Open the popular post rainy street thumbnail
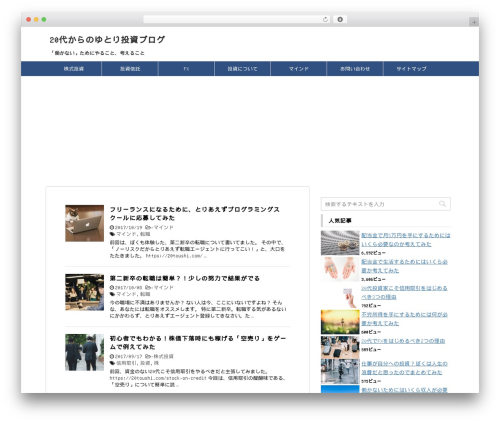Image resolution: width=500 pixels, height=423 pixels. (x=340, y=371)
